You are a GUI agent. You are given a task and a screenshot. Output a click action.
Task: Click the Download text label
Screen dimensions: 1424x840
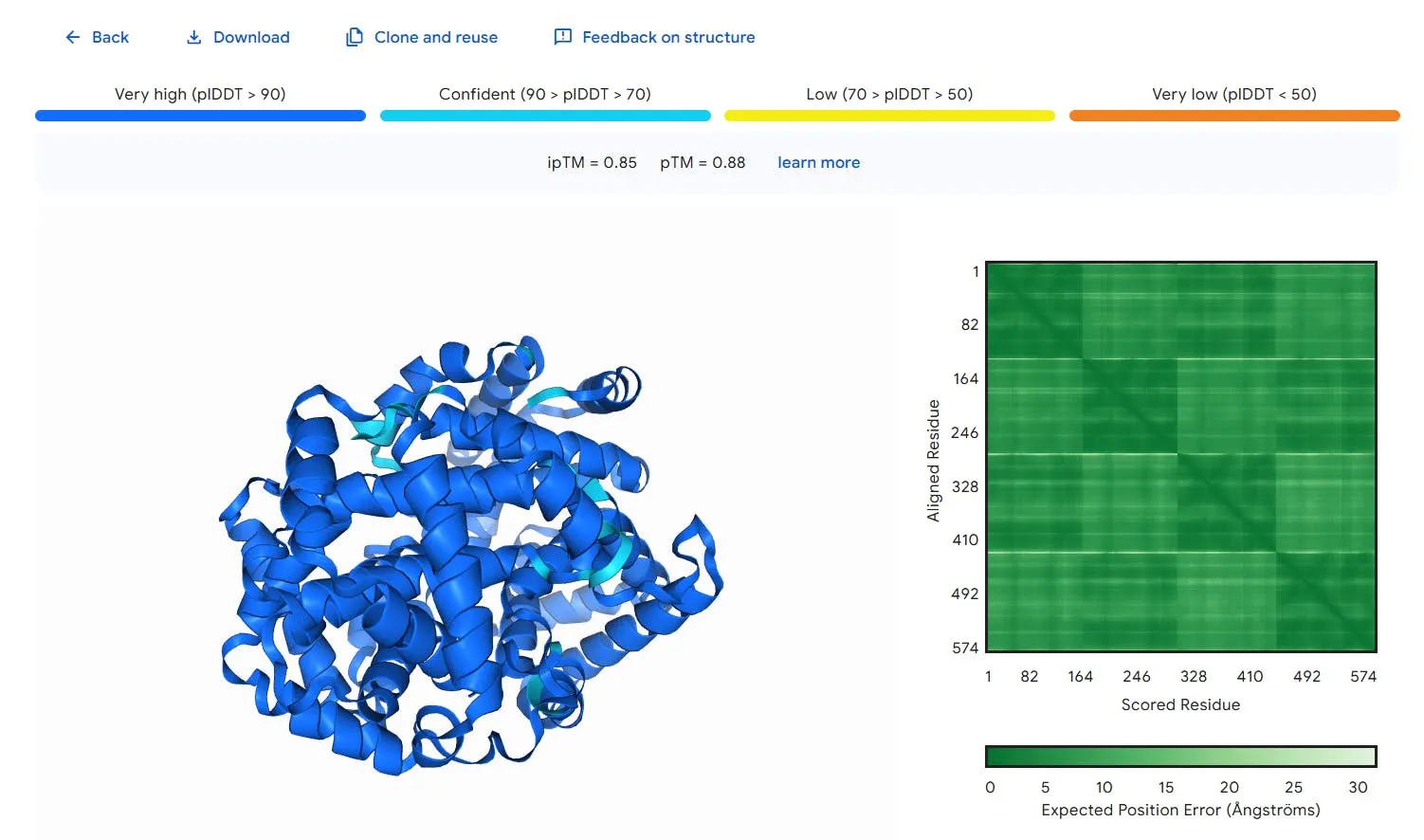(x=251, y=37)
